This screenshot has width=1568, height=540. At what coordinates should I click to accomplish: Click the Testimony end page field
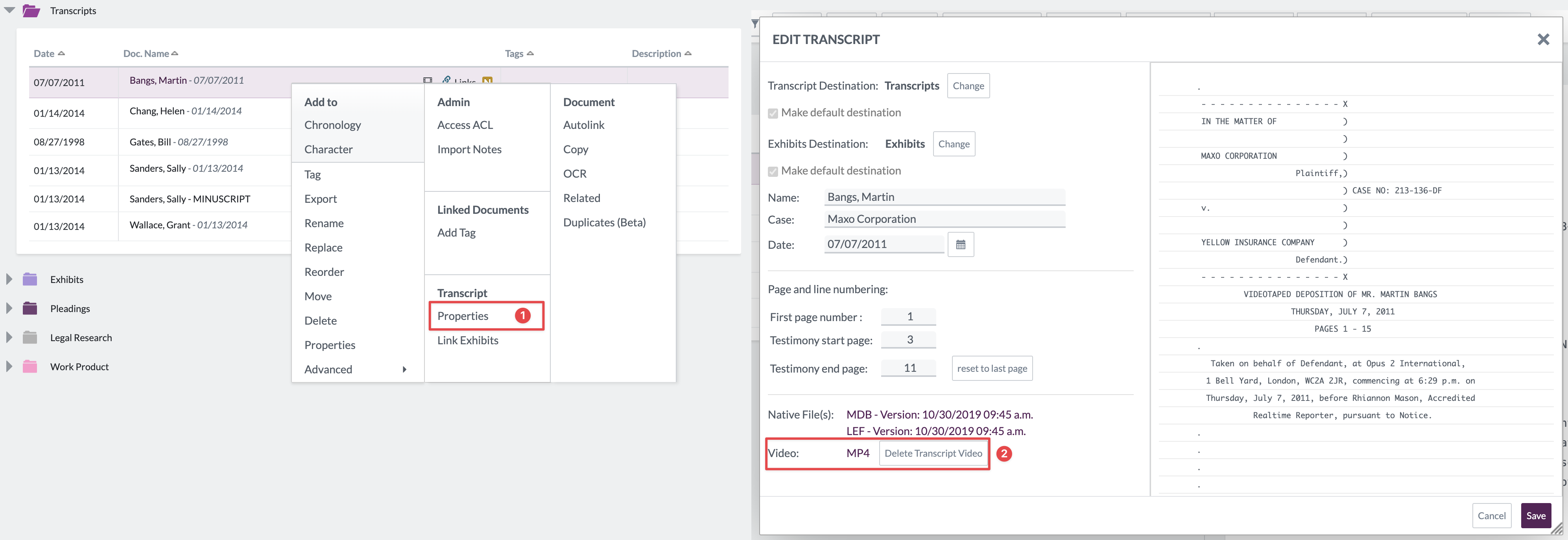click(909, 368)
